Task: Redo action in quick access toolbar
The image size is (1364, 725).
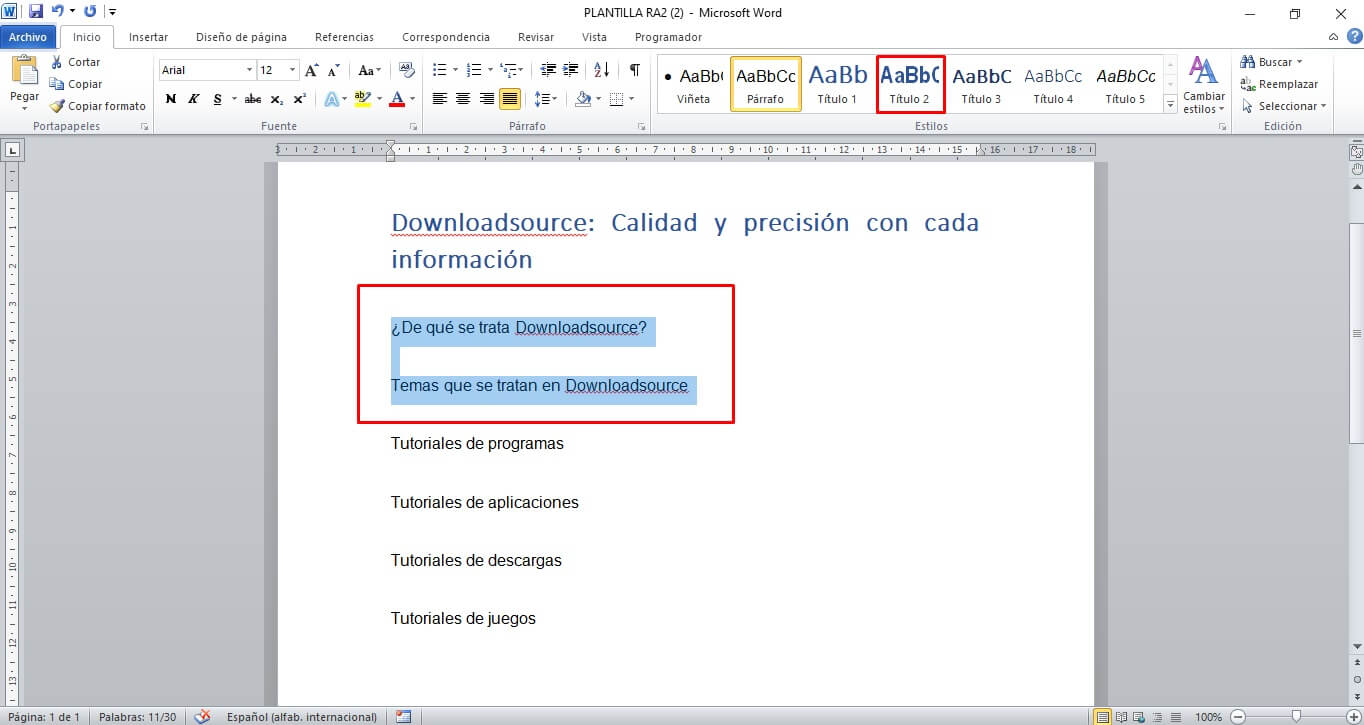Action: coord(90,12)
